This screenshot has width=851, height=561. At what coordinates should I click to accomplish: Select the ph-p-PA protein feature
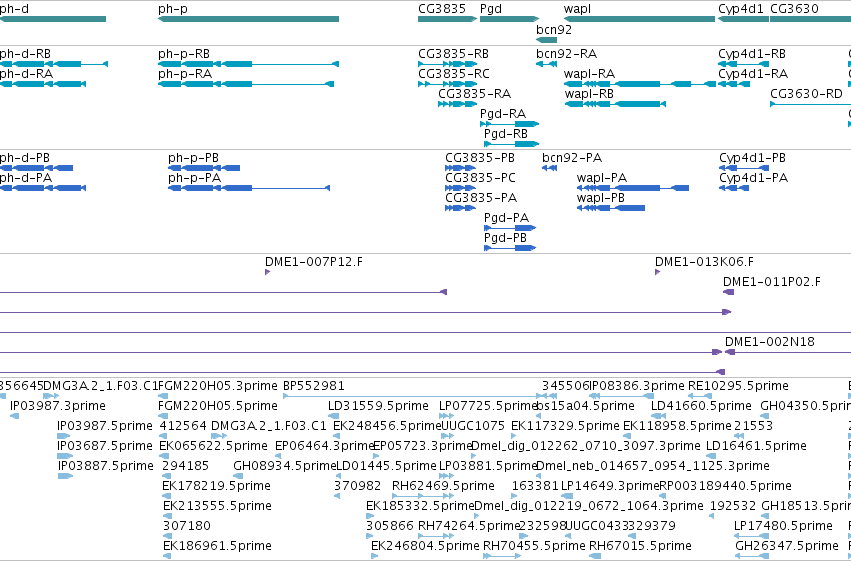pos(249,188)
